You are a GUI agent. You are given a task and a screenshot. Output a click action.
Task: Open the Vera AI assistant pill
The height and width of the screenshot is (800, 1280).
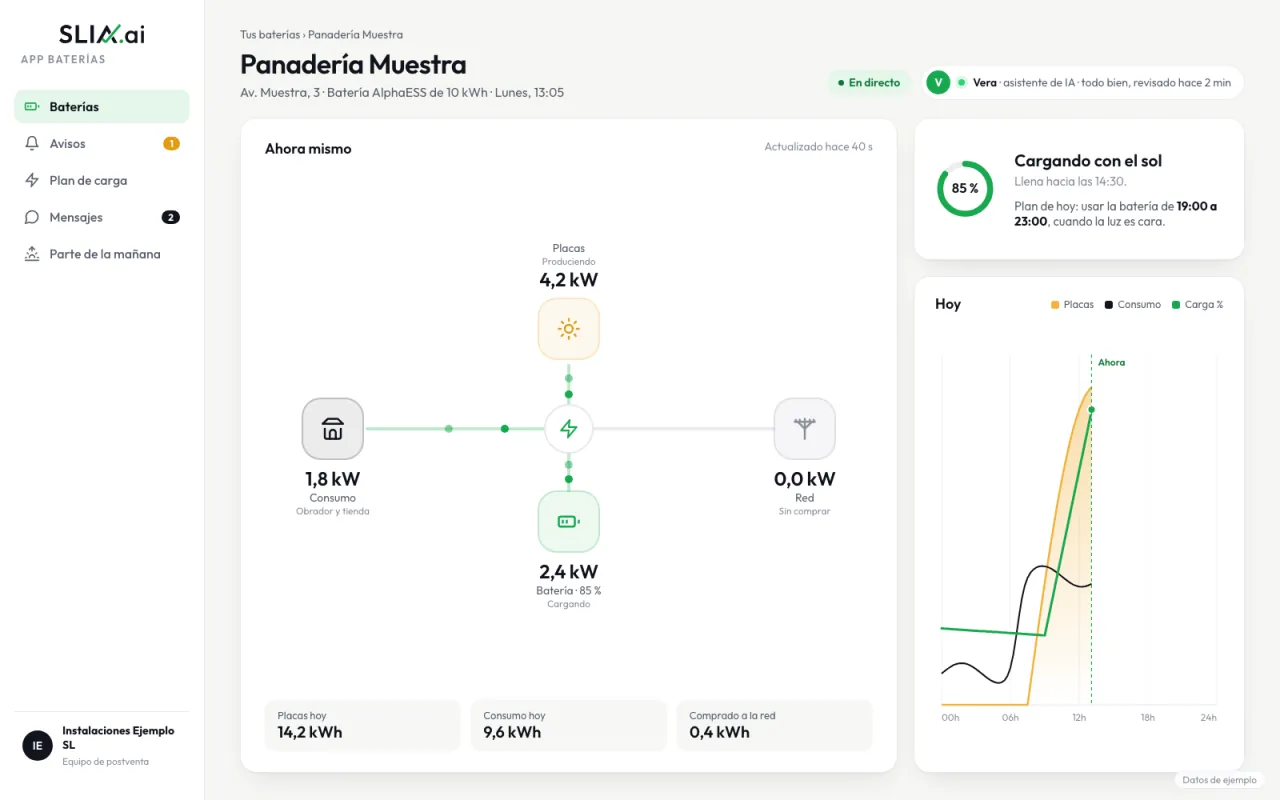1082,83
